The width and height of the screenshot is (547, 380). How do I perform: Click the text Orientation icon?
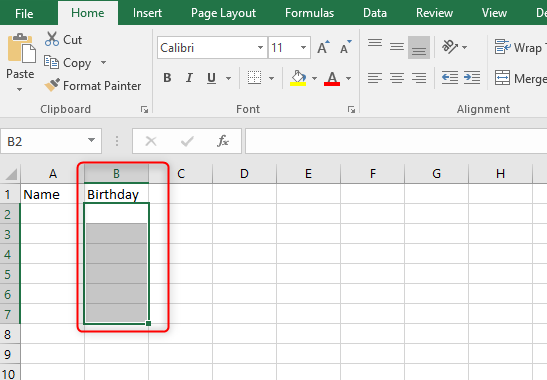tap(450, 47)
